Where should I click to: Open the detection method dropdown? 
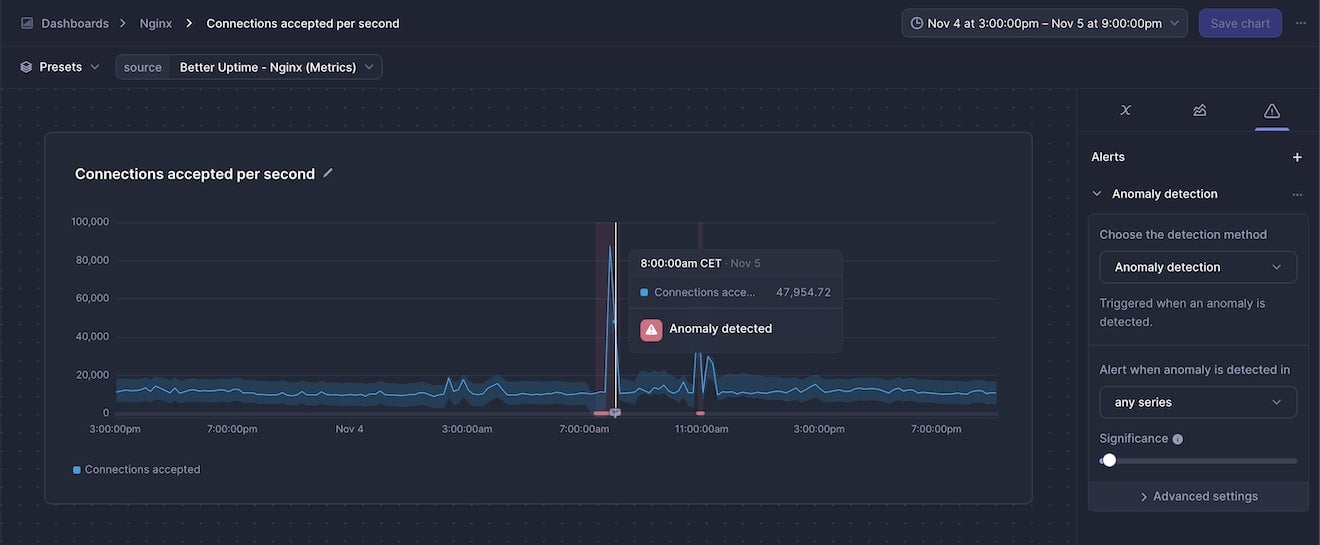pos(1198,267)
